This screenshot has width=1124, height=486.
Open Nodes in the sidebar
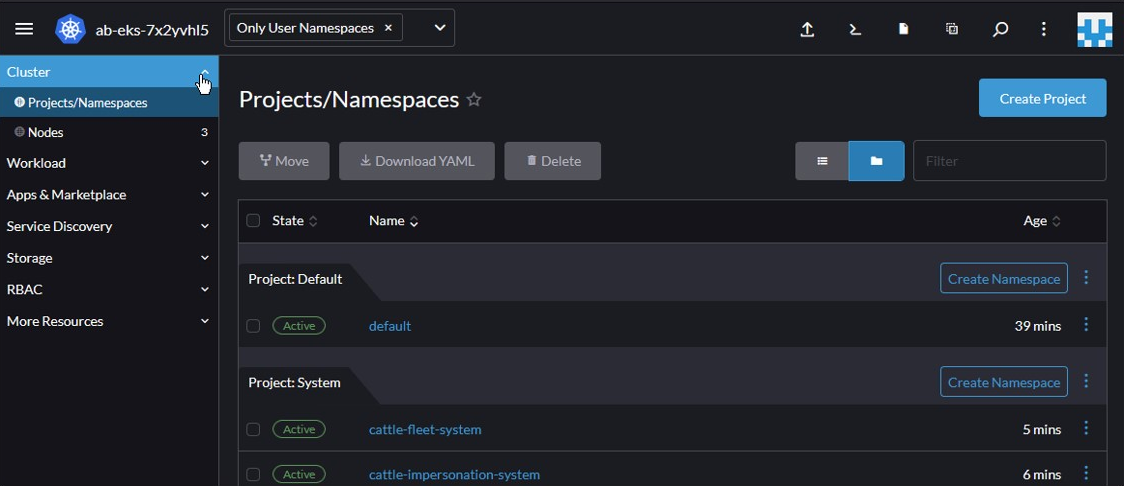46,132
